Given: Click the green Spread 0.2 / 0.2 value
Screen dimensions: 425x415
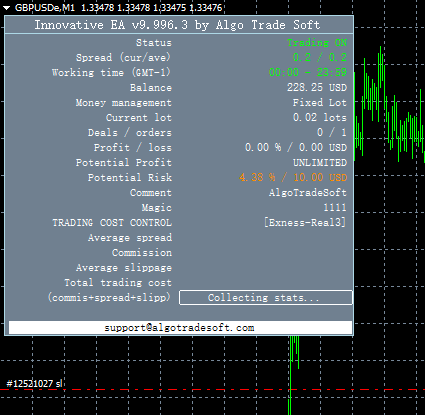Looking at the screenshot, I should pos(320,58).
